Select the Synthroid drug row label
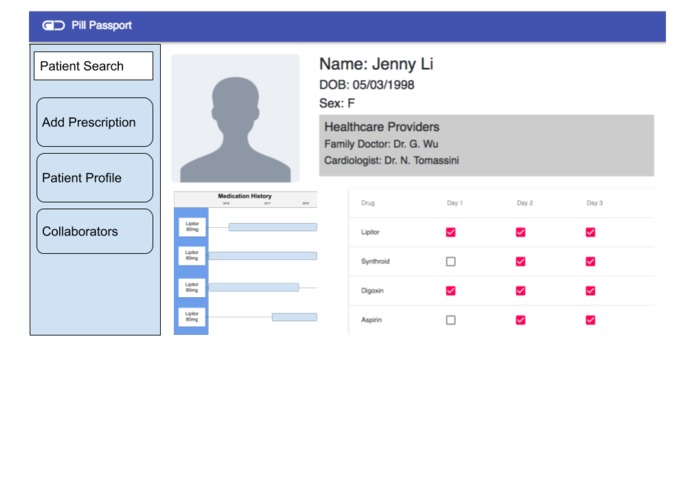Viewport: 695px width, 494px height. point(375,261)
